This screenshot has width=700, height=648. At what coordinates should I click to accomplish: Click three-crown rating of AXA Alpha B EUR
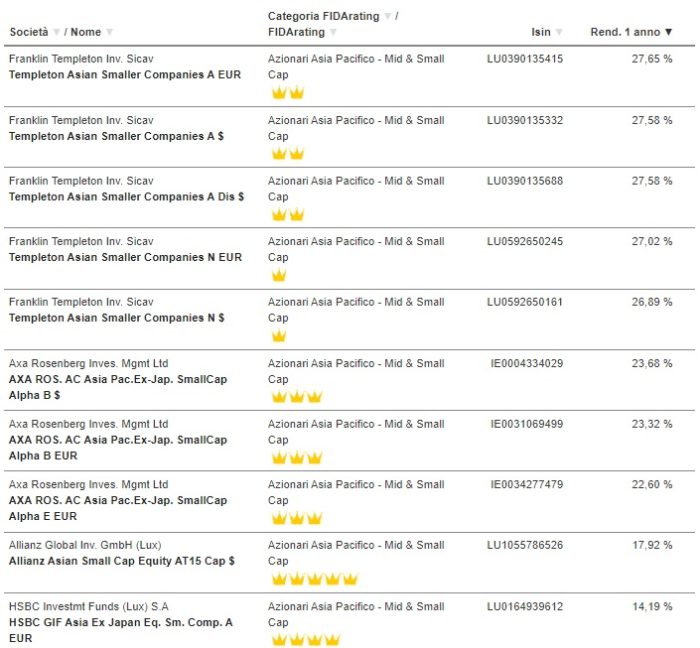tap(297, 457)
